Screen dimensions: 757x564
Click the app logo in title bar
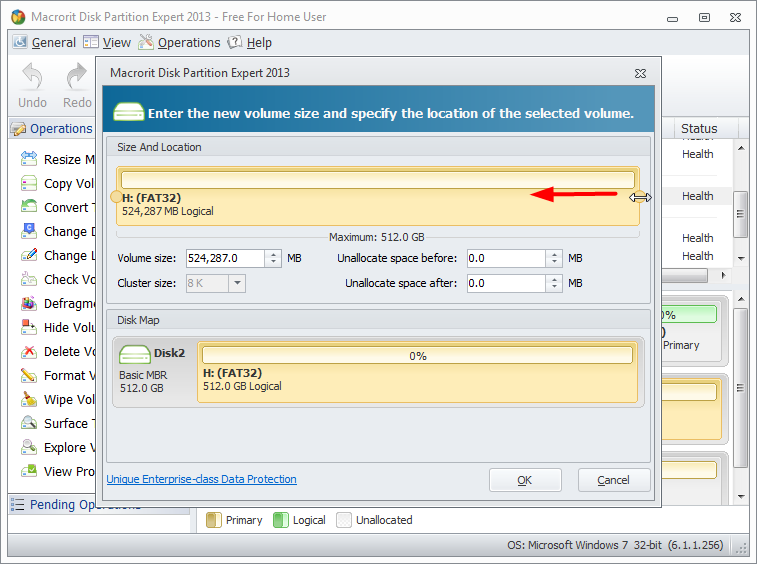click(x=18, y=17)
